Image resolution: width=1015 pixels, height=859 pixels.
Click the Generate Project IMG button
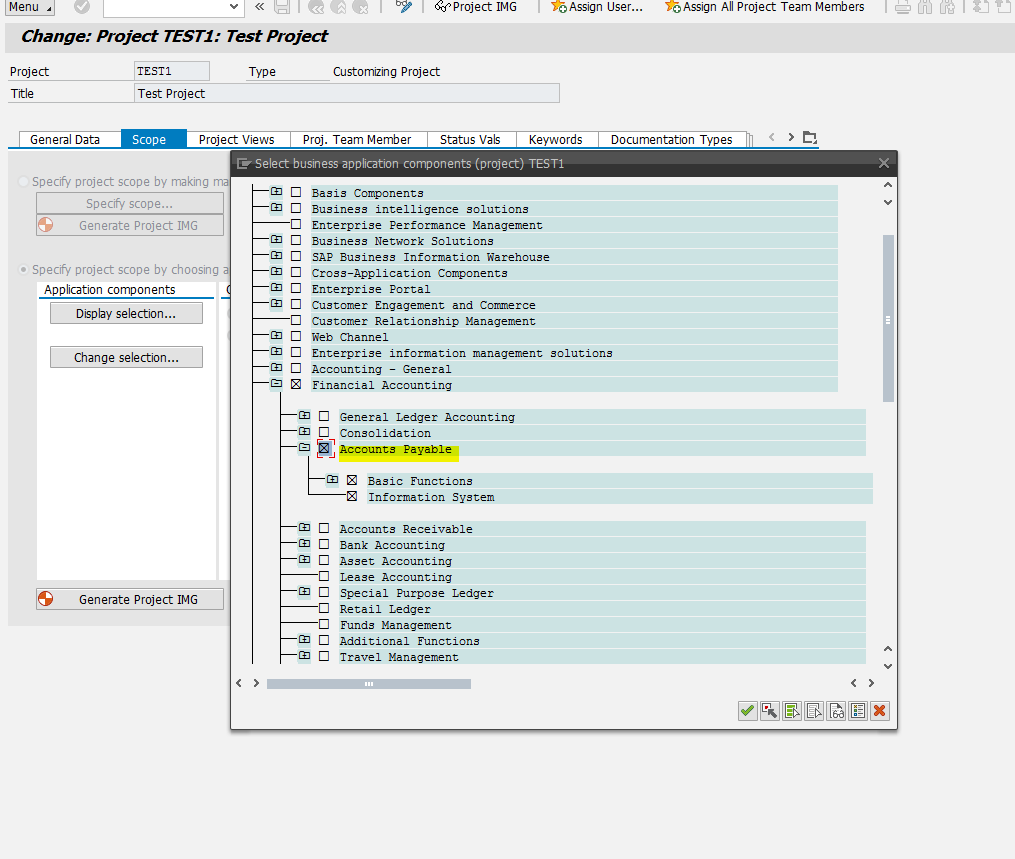click(x=129, y=599)
